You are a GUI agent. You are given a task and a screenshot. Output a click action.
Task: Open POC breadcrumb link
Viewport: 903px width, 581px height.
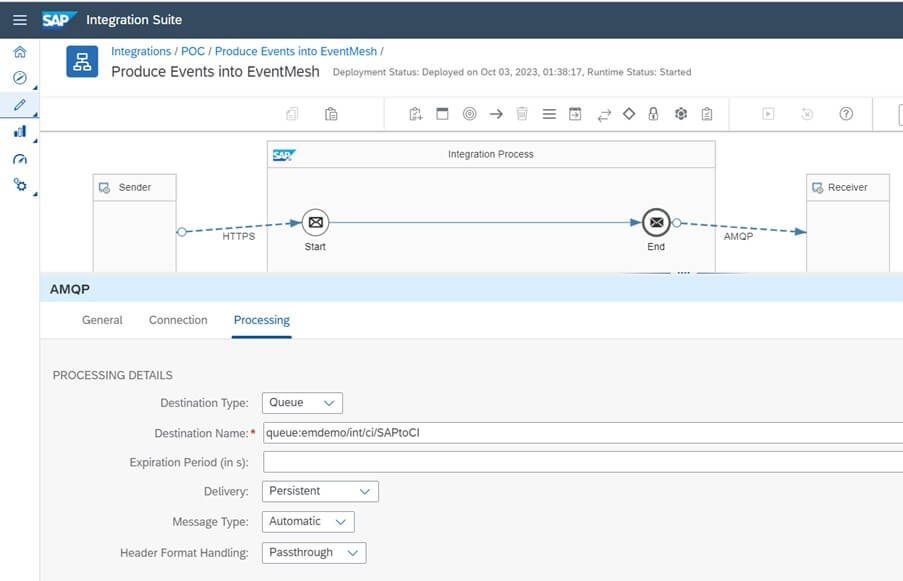click(193, 51)
